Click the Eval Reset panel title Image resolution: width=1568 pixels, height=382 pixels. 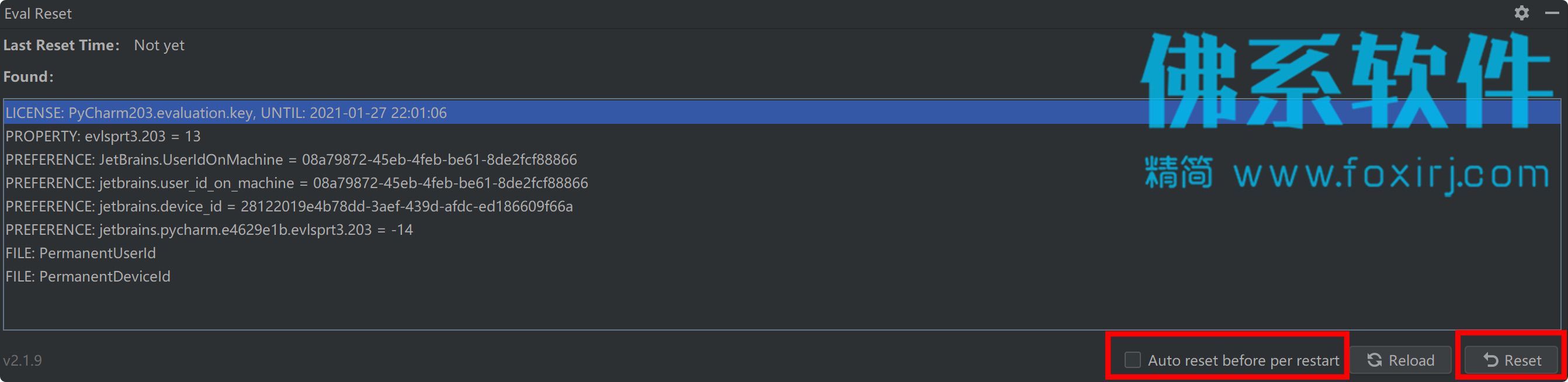[38, 13]
